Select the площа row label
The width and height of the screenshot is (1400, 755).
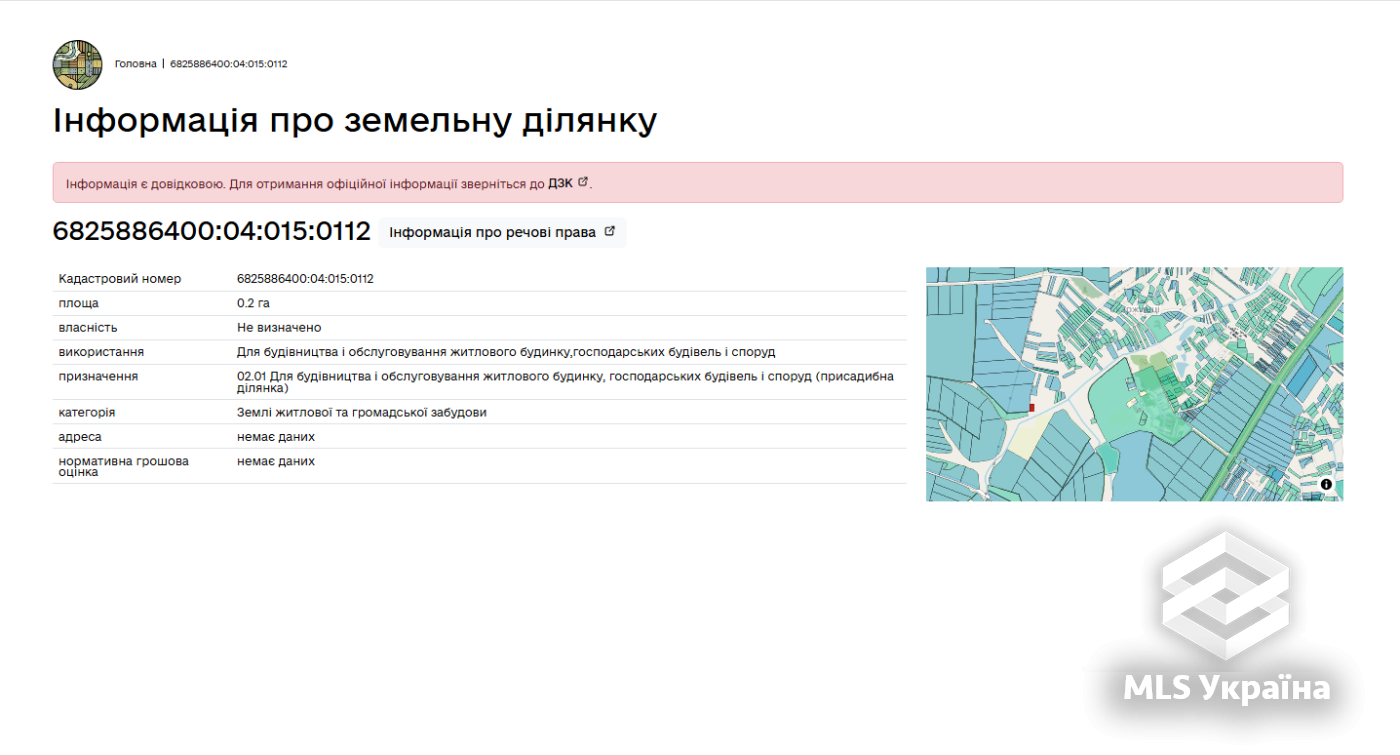[x=79, y=303]
